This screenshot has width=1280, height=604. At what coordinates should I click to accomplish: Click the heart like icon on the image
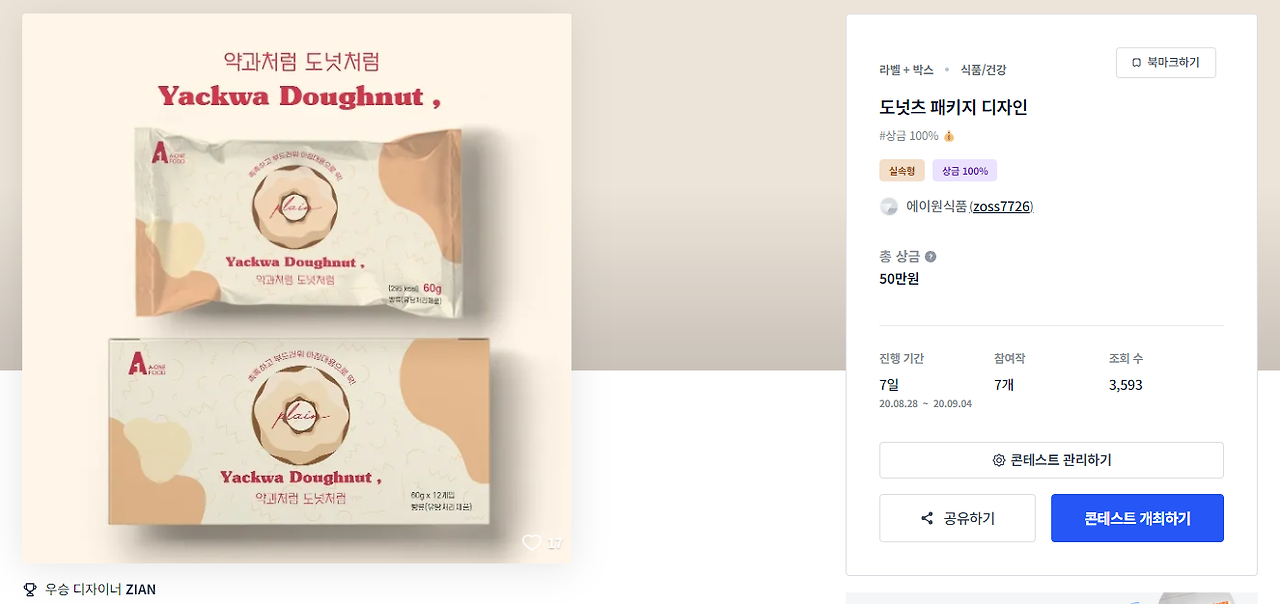[532, 542]
